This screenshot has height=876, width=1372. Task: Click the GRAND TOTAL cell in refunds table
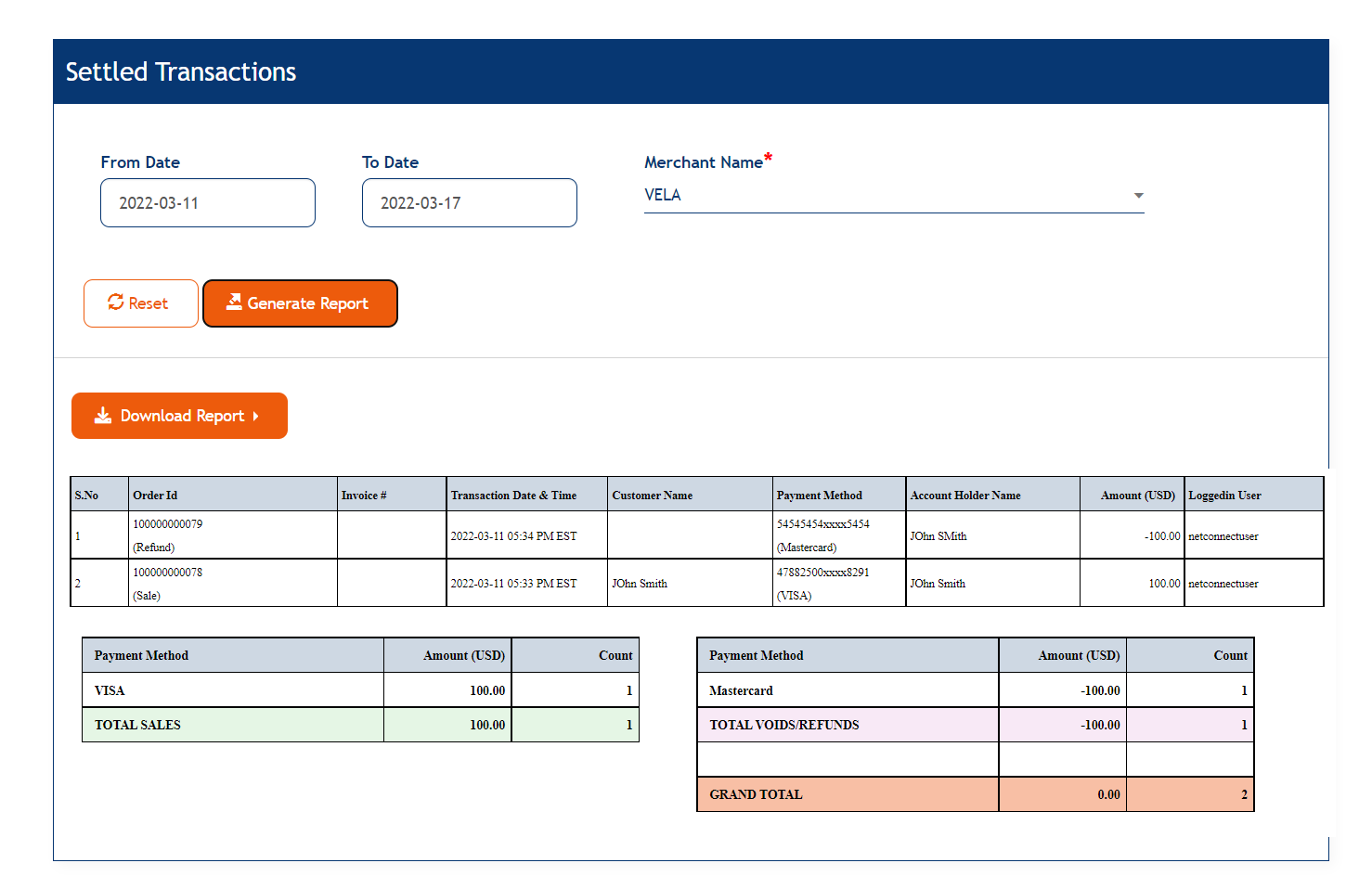pos(755,794)
